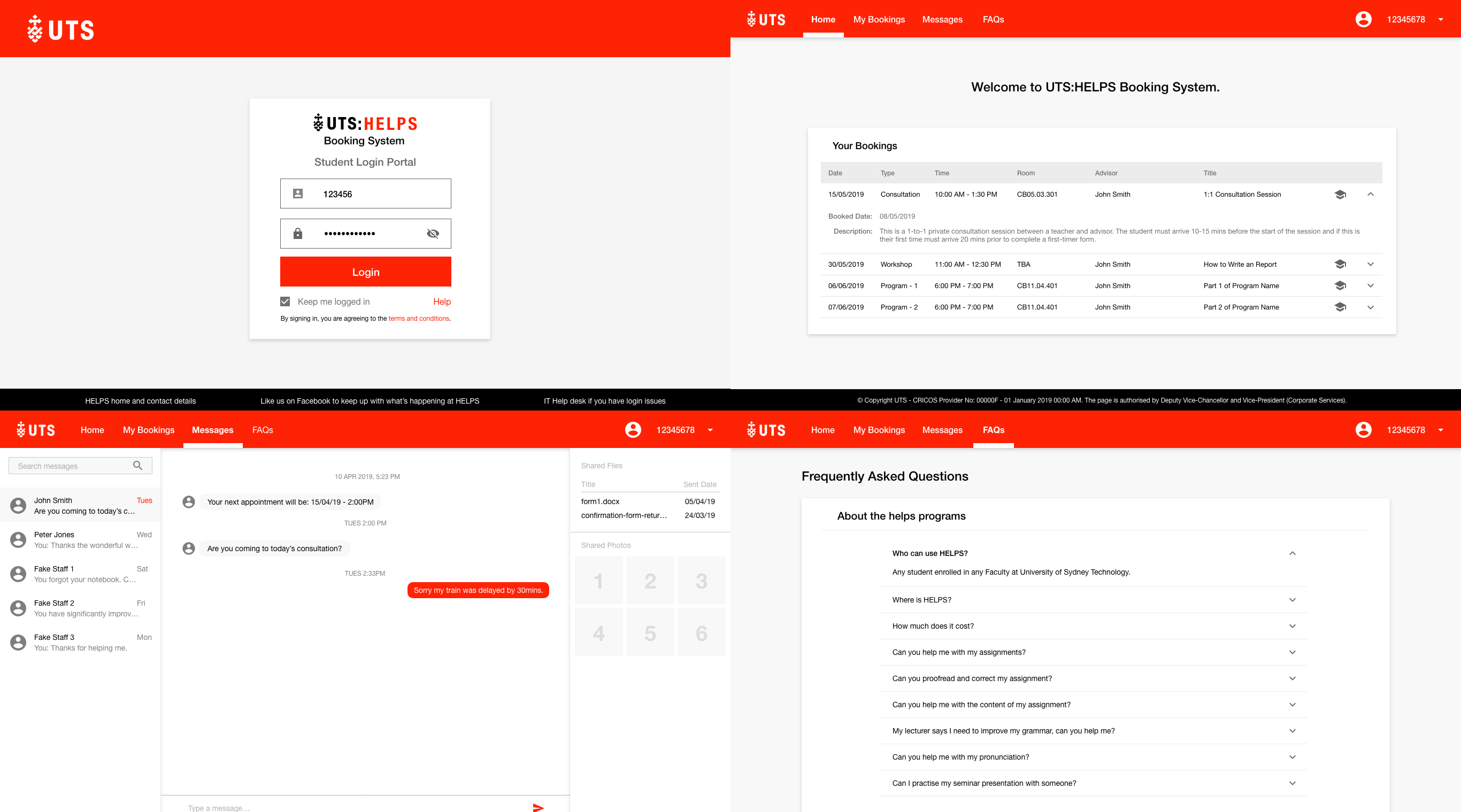The image size is (1461, 812).
Task: Select FAQs tab on the Messages page
Action: [x=263, y=430]
